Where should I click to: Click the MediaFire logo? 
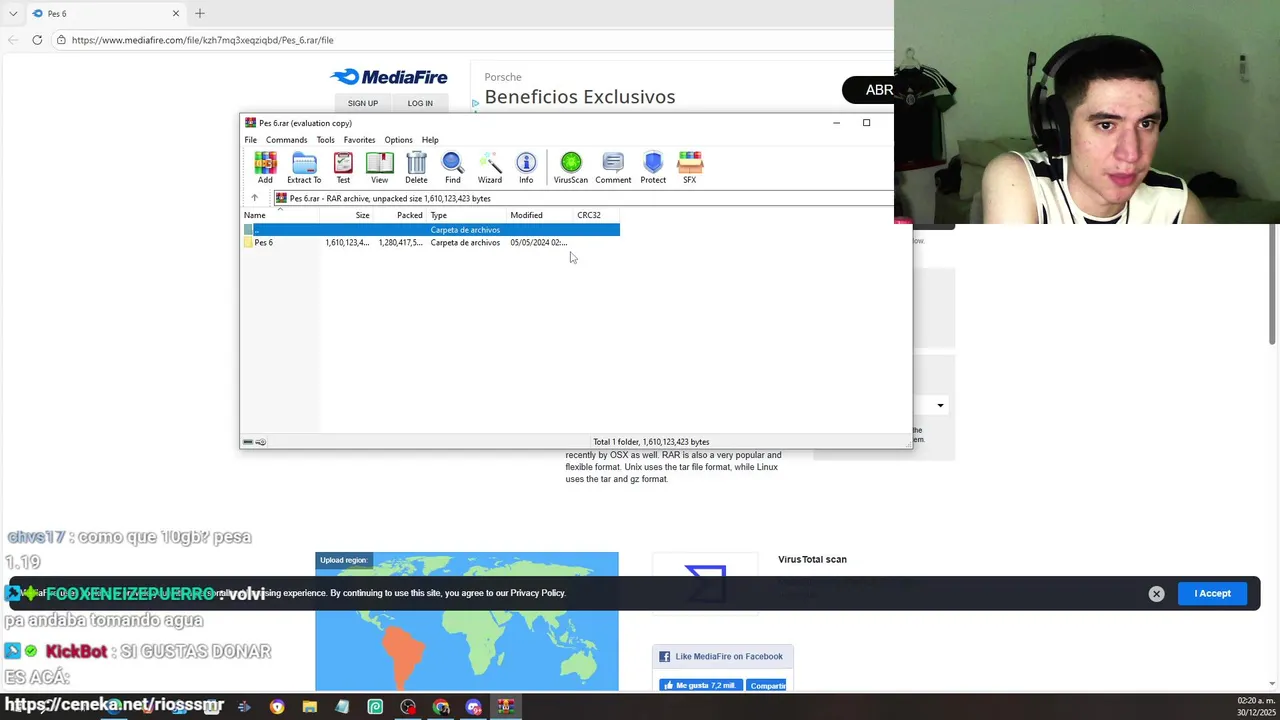(x=389, y=77)
